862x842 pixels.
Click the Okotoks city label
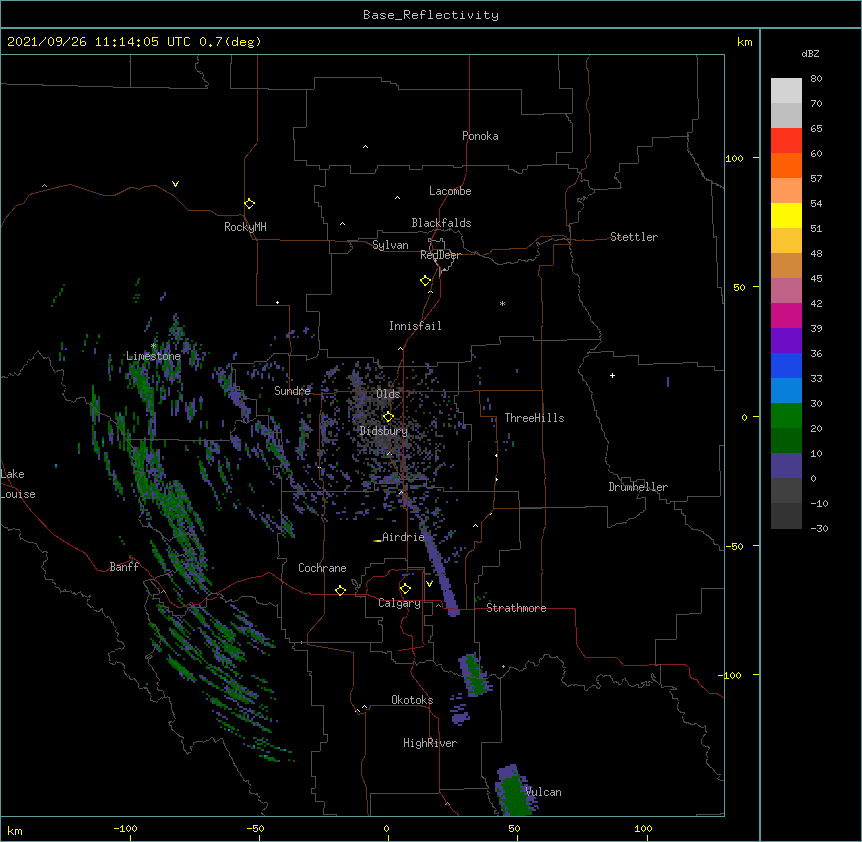(412, 700)
